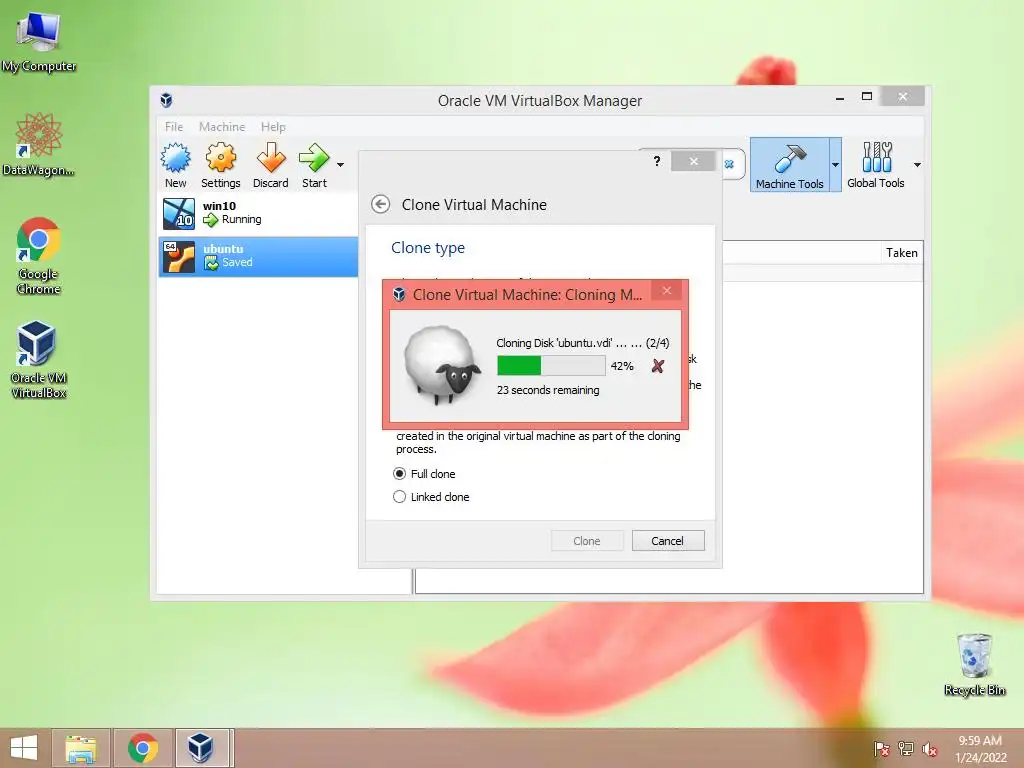Select the Full clone radio button
This screenshot has height=768, width=1024.
point(400,473)
